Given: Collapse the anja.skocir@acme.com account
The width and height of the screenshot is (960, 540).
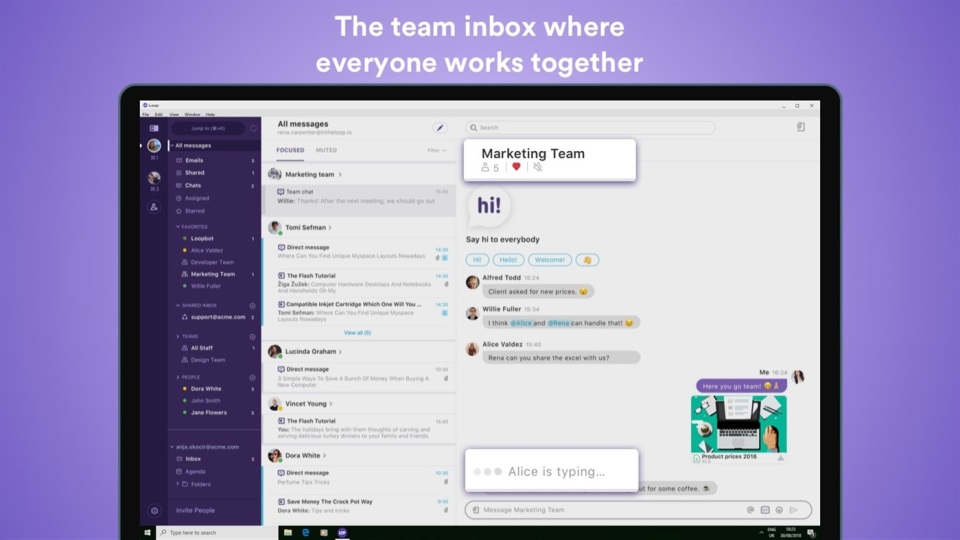Looking at the screenshot, I should tap(172, 447).
